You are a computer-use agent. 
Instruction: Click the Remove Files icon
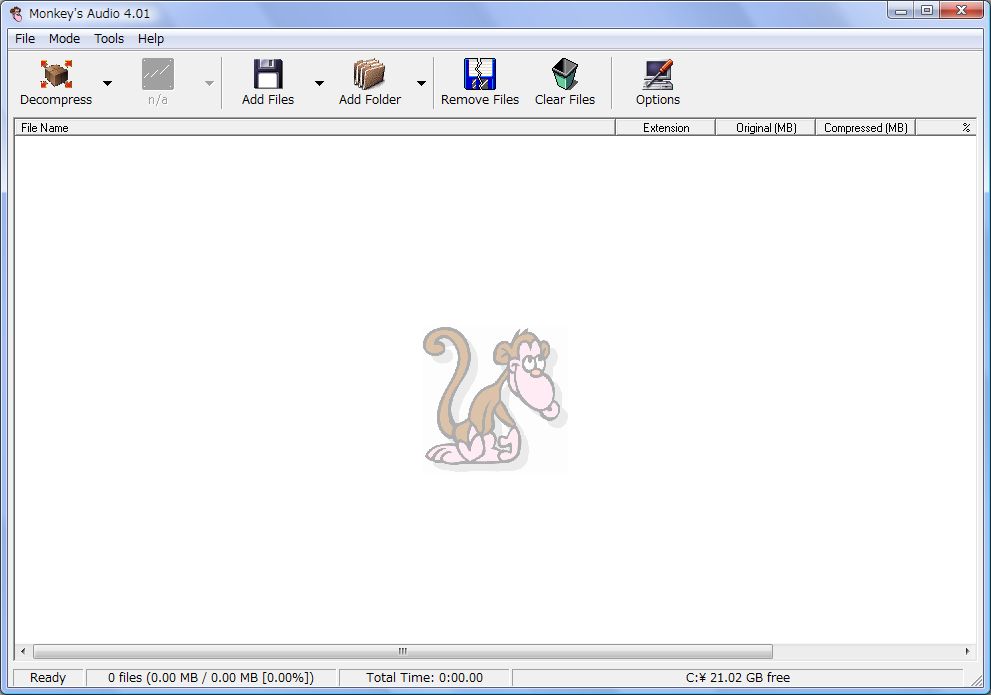point(480,75)
